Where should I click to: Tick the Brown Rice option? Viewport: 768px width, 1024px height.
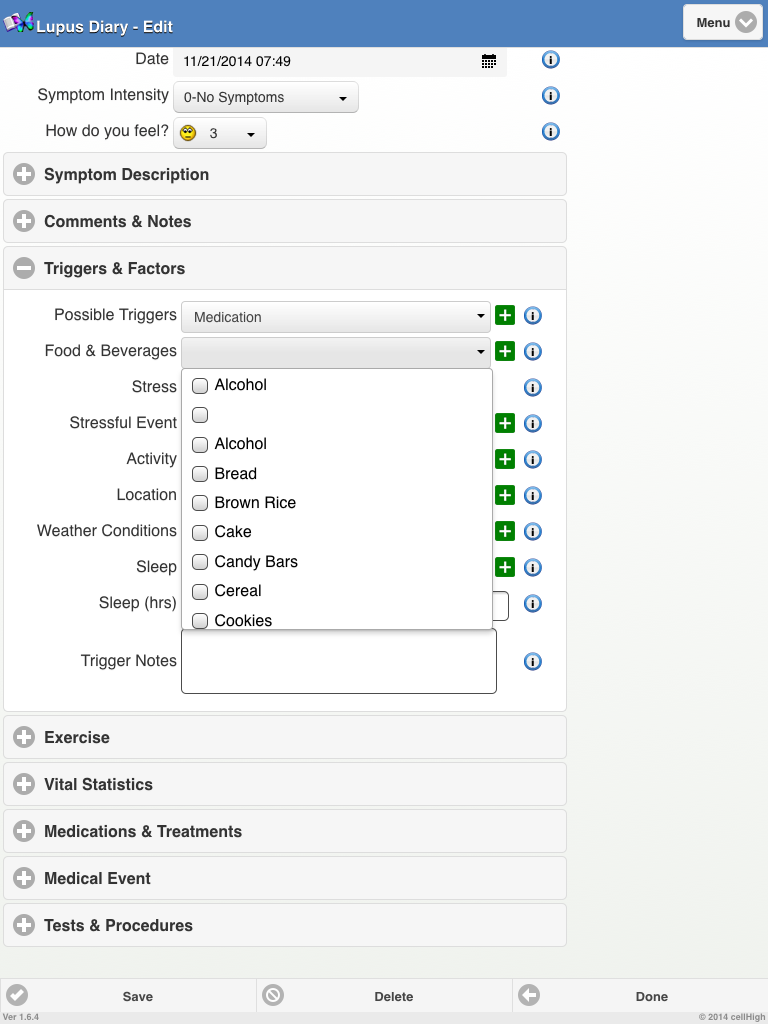pos(200,503)
